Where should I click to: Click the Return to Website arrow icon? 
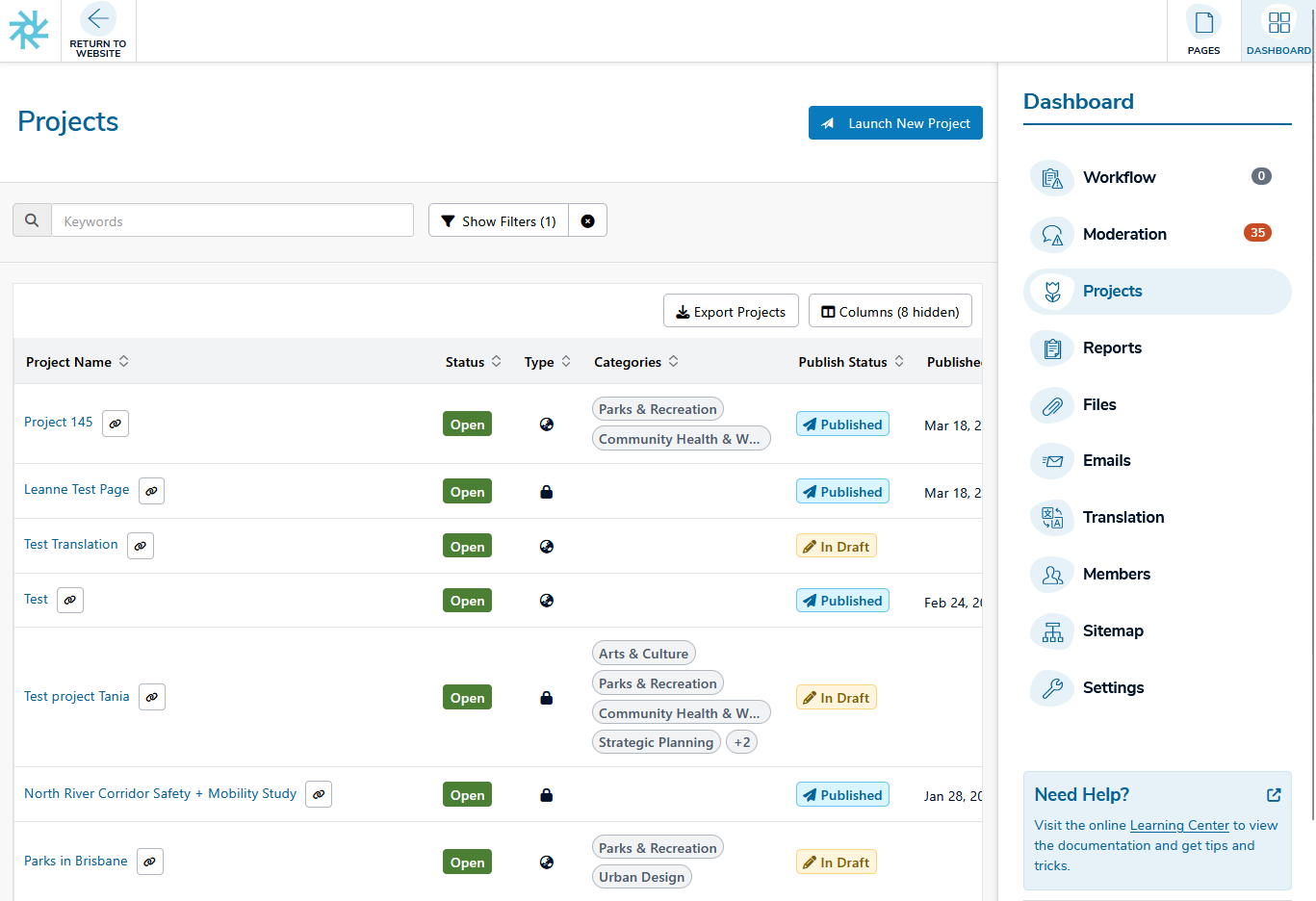pos(97,19)
